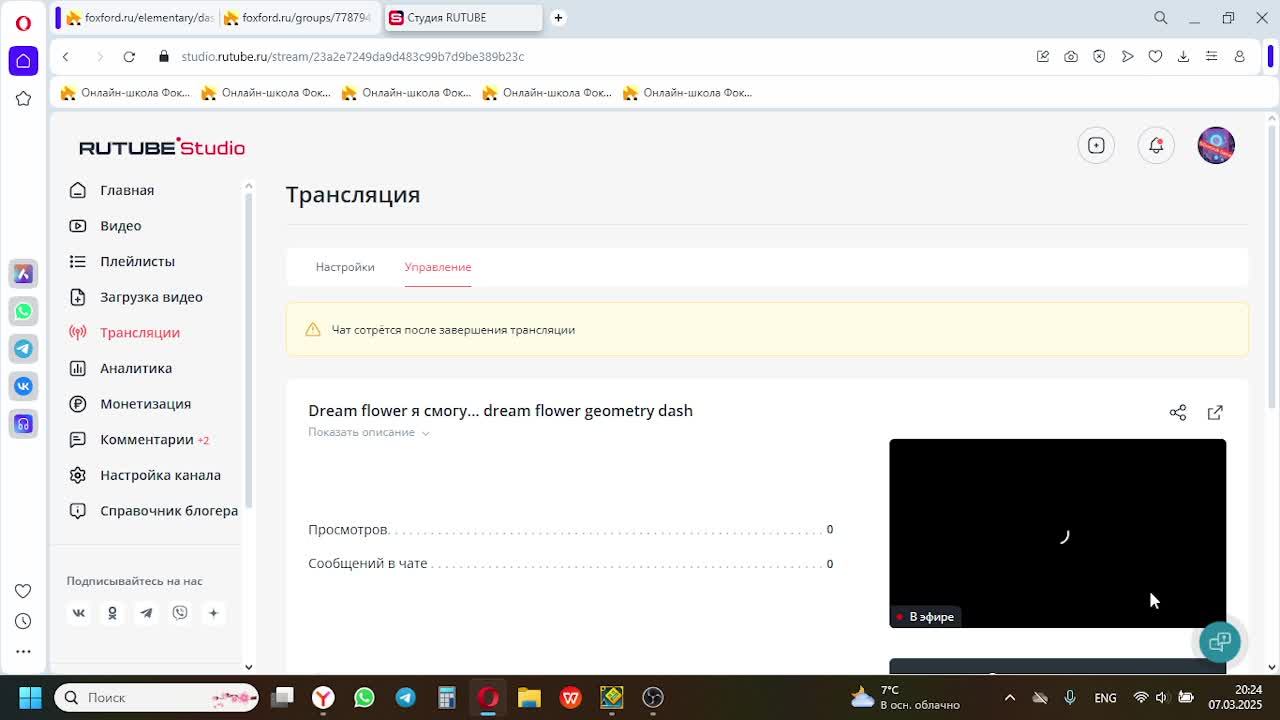Open Настройка канала in the sidebar

(x=145, y=475)
